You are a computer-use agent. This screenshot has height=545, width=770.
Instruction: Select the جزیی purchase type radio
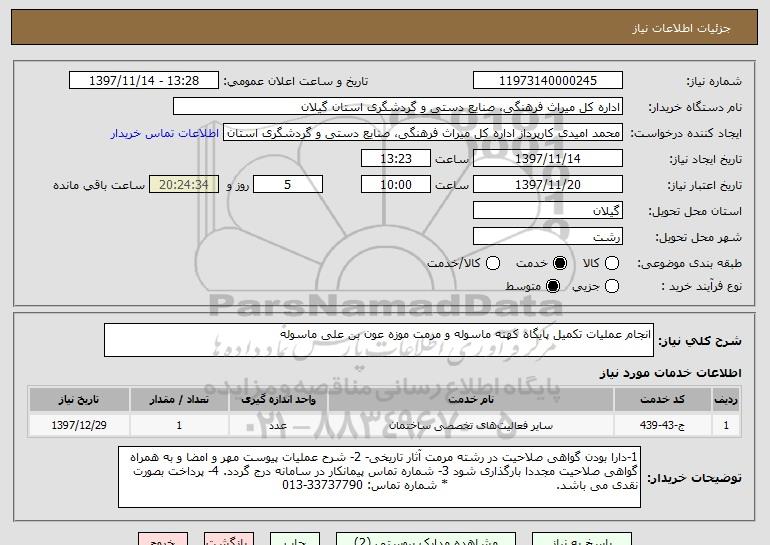click(611, 286)
